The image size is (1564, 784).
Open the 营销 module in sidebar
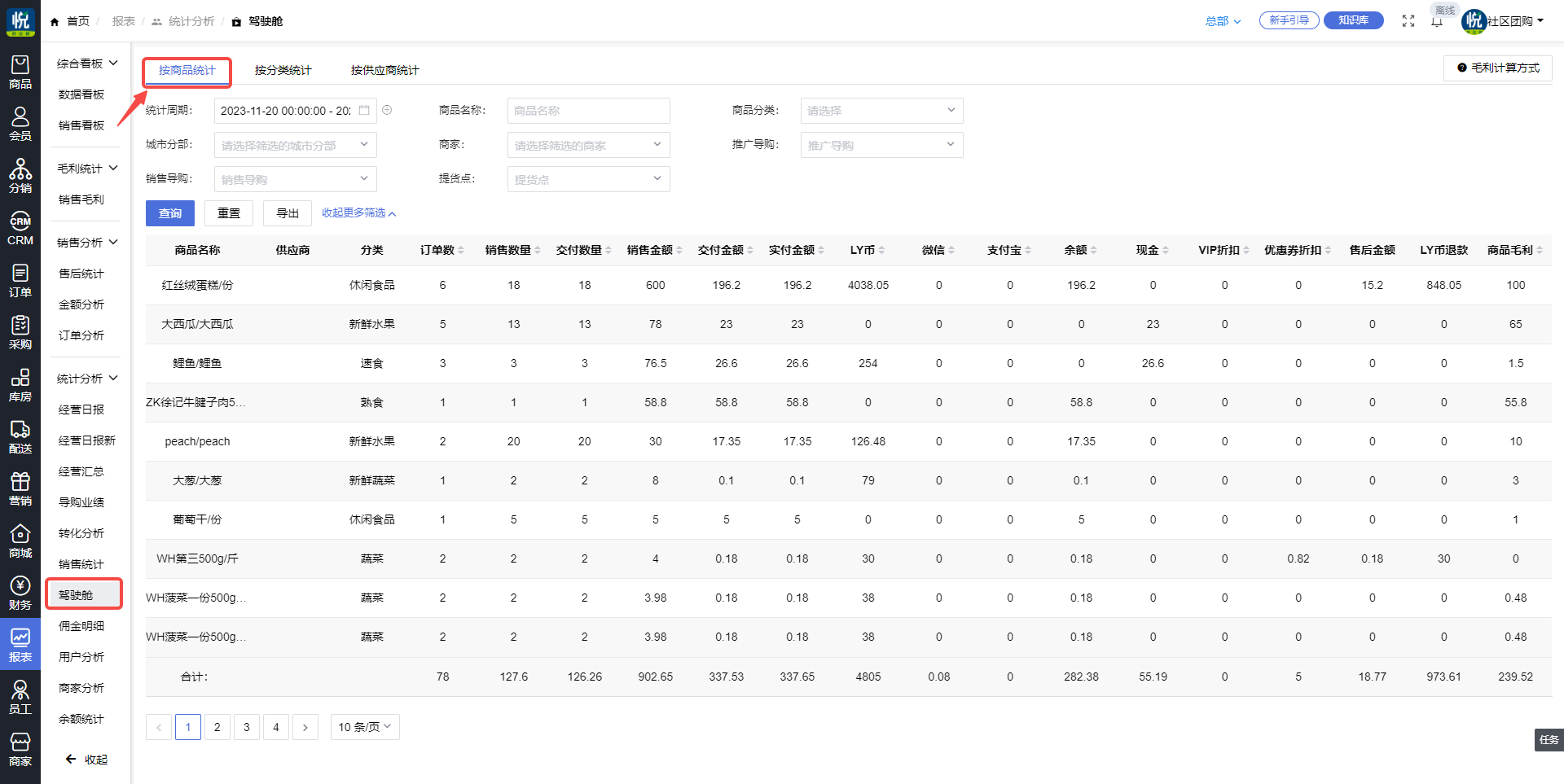[x=20, y=489]
